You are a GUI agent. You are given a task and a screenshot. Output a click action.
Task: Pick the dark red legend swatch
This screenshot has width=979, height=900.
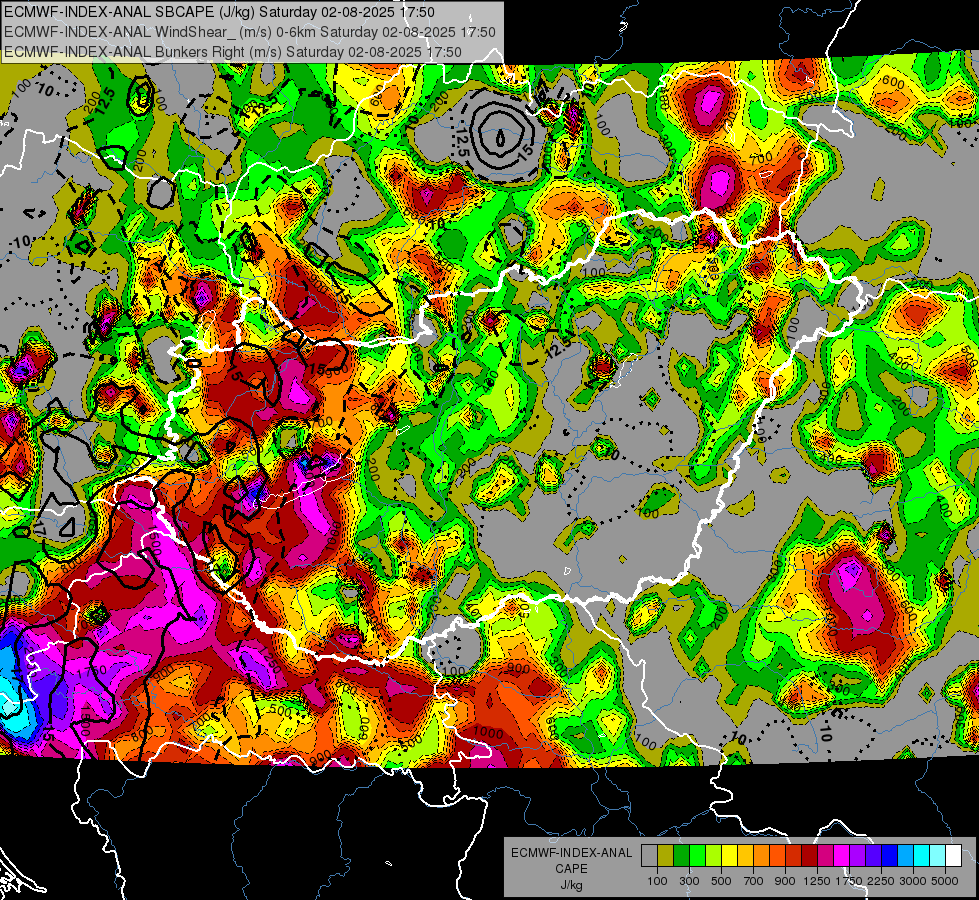[809, 855]
